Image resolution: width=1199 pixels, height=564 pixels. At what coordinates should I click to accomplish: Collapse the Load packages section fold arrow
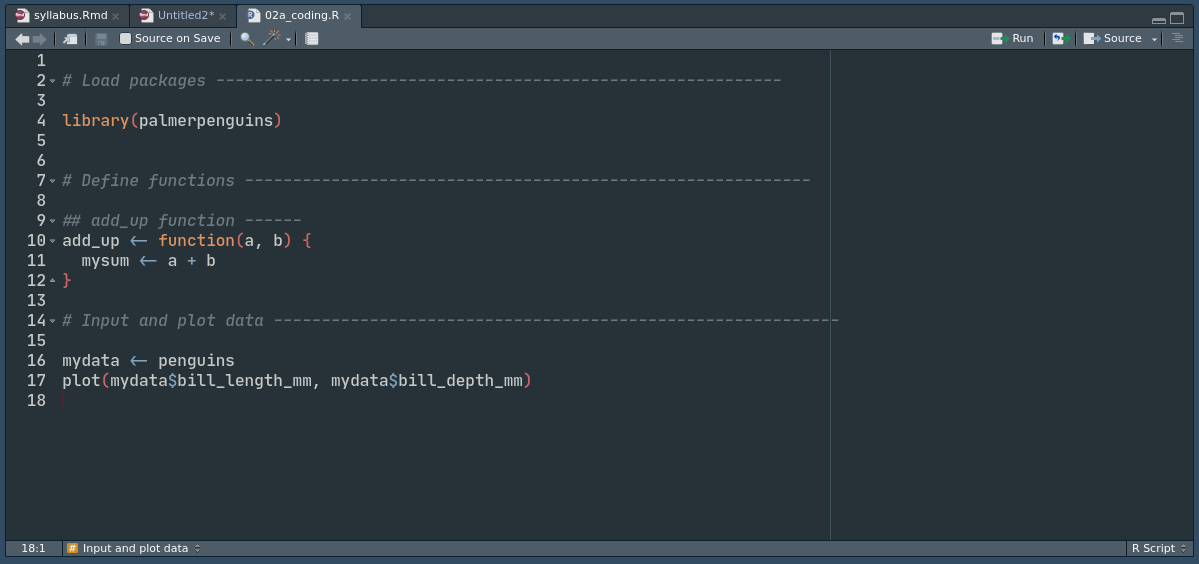pos(53,81)
